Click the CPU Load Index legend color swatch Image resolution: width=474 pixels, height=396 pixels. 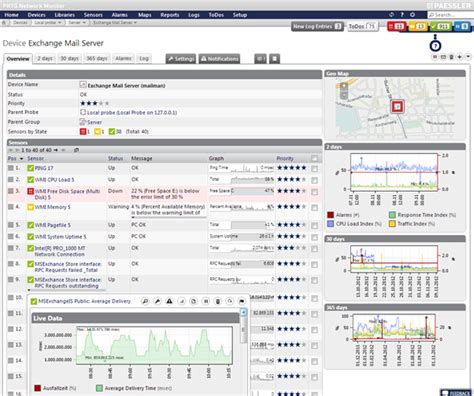point(330,224)
